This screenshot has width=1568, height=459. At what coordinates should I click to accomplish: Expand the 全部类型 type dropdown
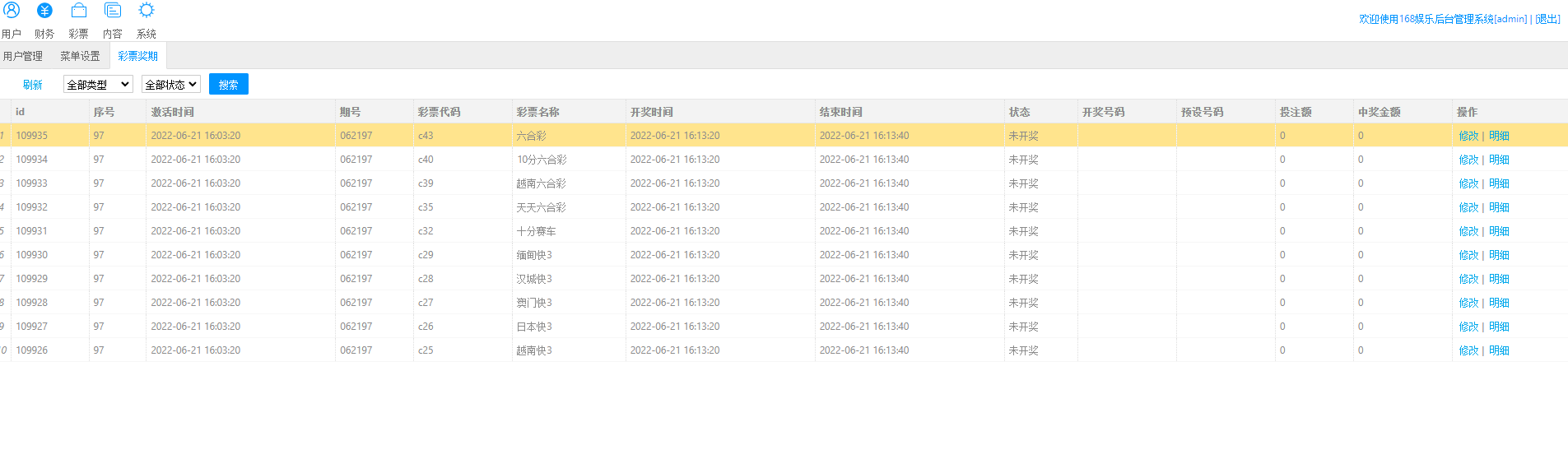pyautogui.click(x=98, y=85)
